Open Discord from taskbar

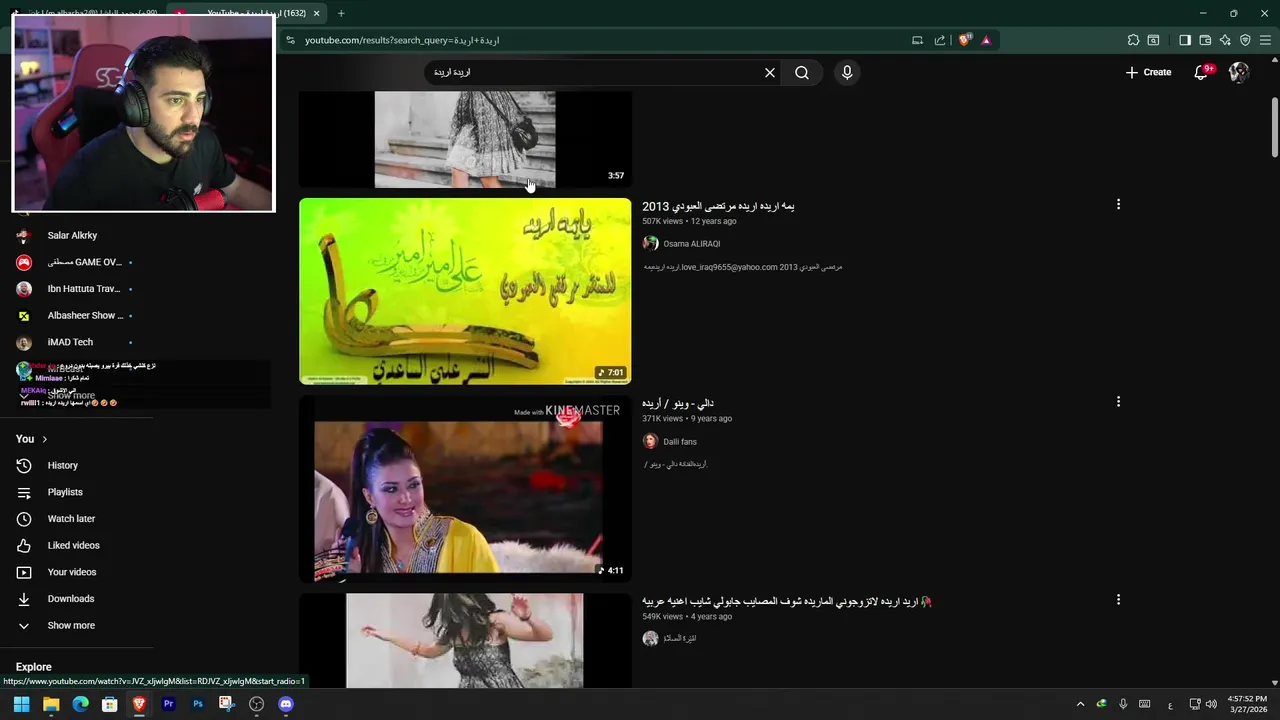(286, 704)
